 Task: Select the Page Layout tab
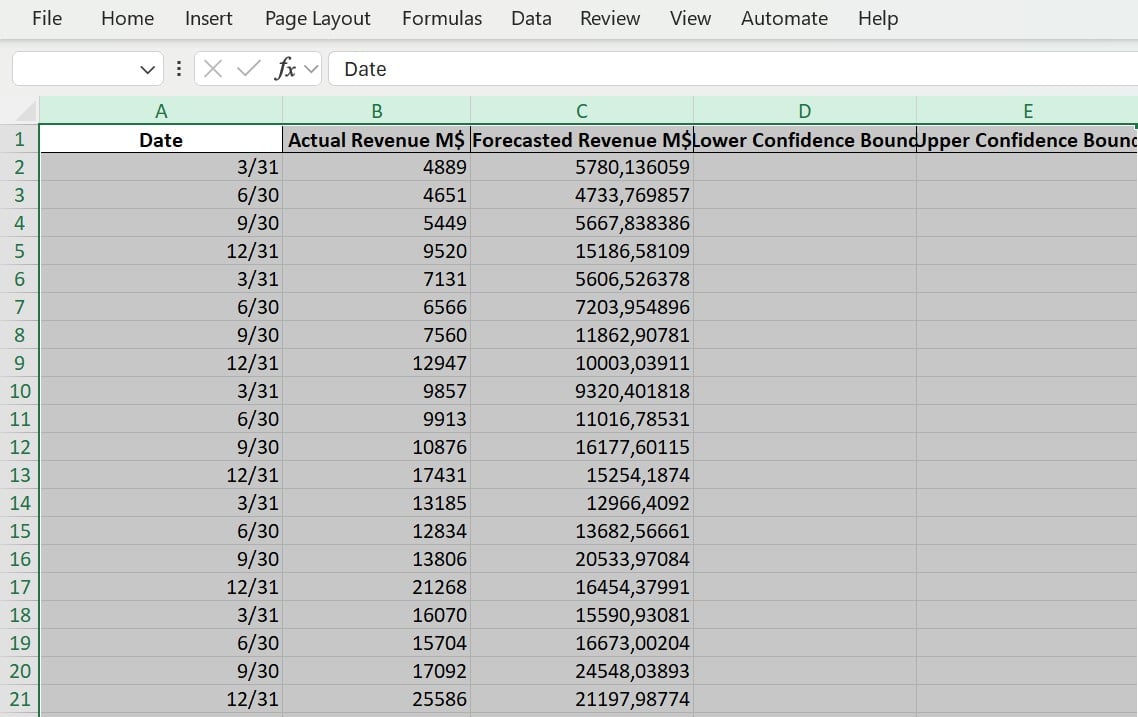tap(317, 18)
